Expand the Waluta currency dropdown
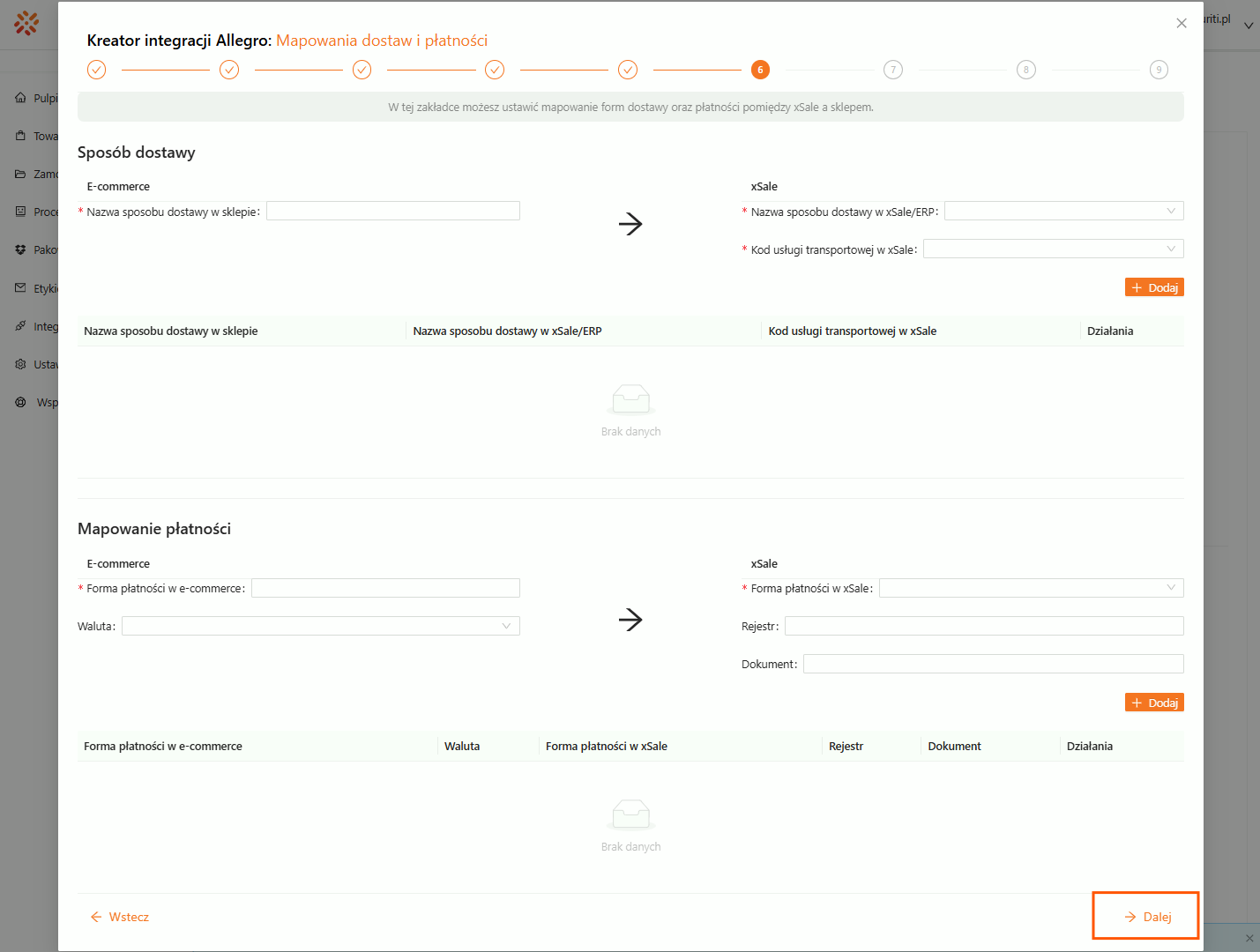The width and height of the screenshot is (1260, 952). point(320,626)
